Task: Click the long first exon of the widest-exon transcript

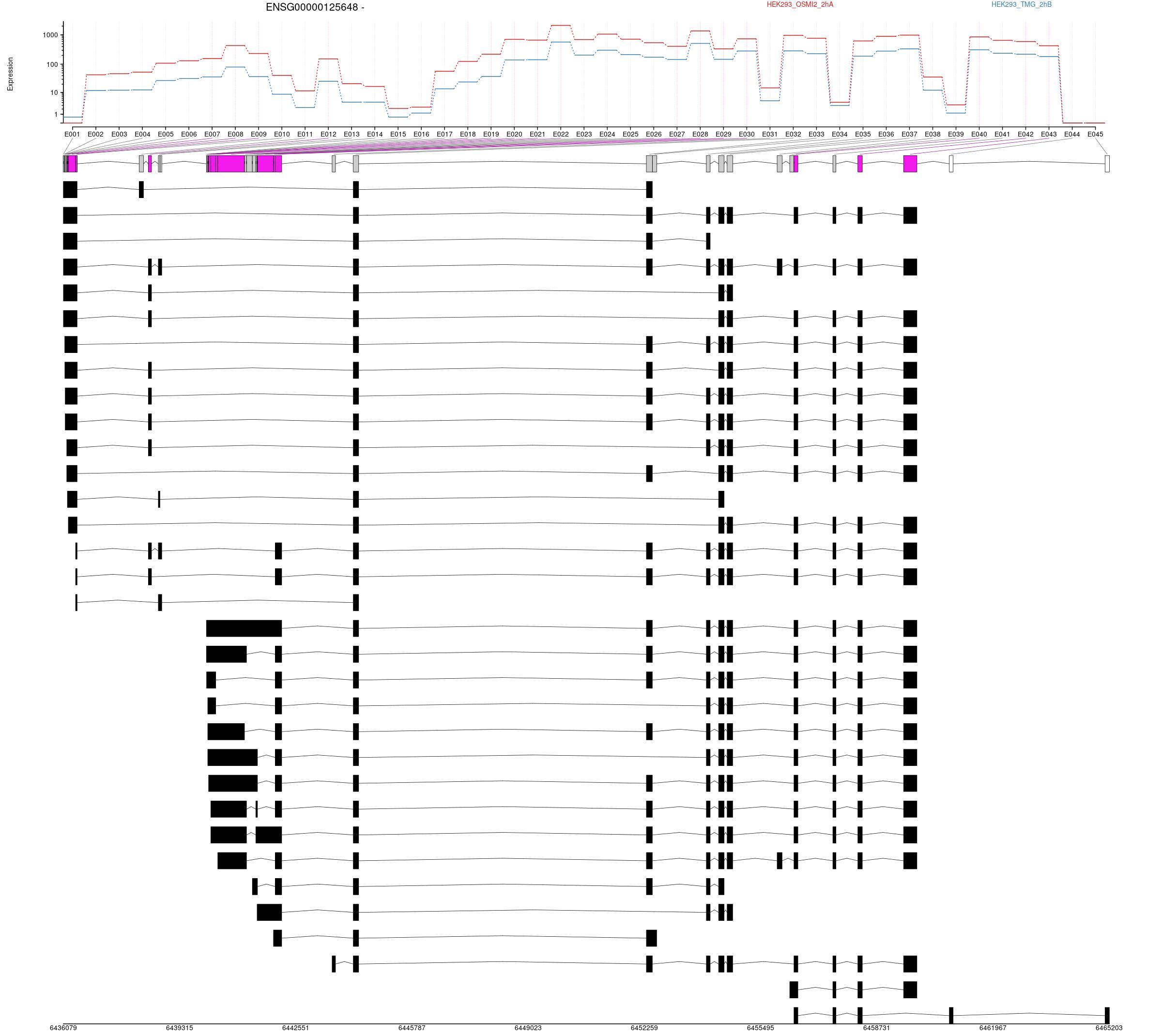Action: click(244, 628)
